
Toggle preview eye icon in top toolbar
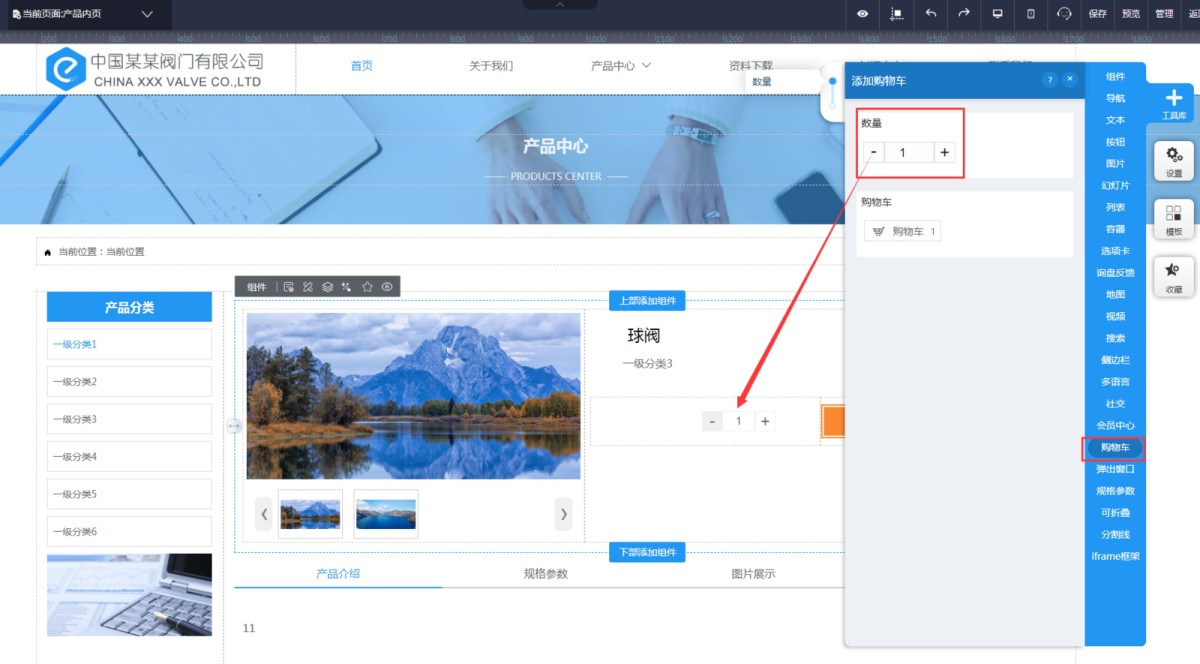click(x=863, y=14)
